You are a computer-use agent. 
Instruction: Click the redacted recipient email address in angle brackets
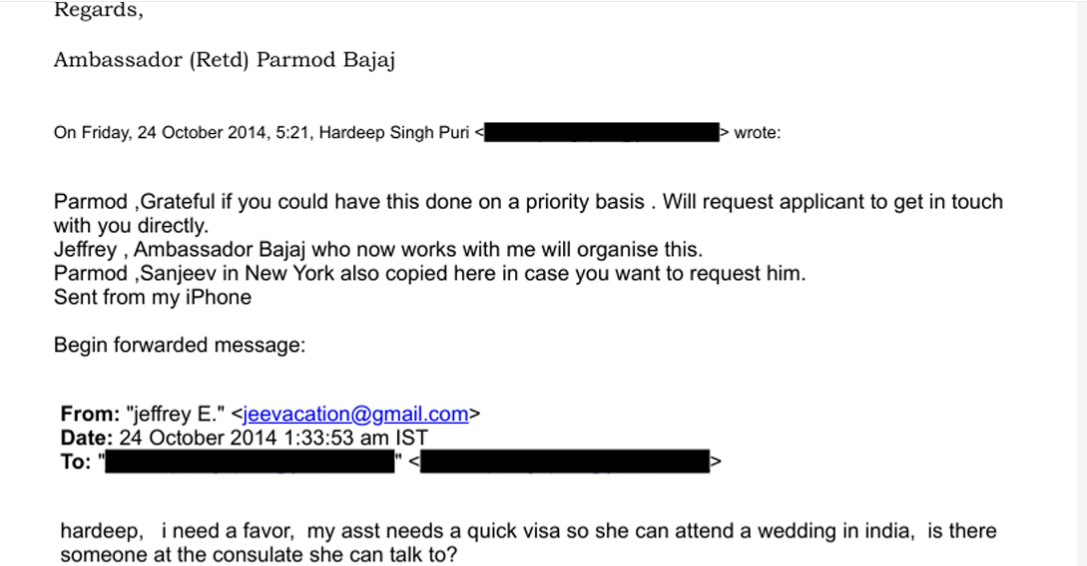pyautogui.click(x=564, y=461)
